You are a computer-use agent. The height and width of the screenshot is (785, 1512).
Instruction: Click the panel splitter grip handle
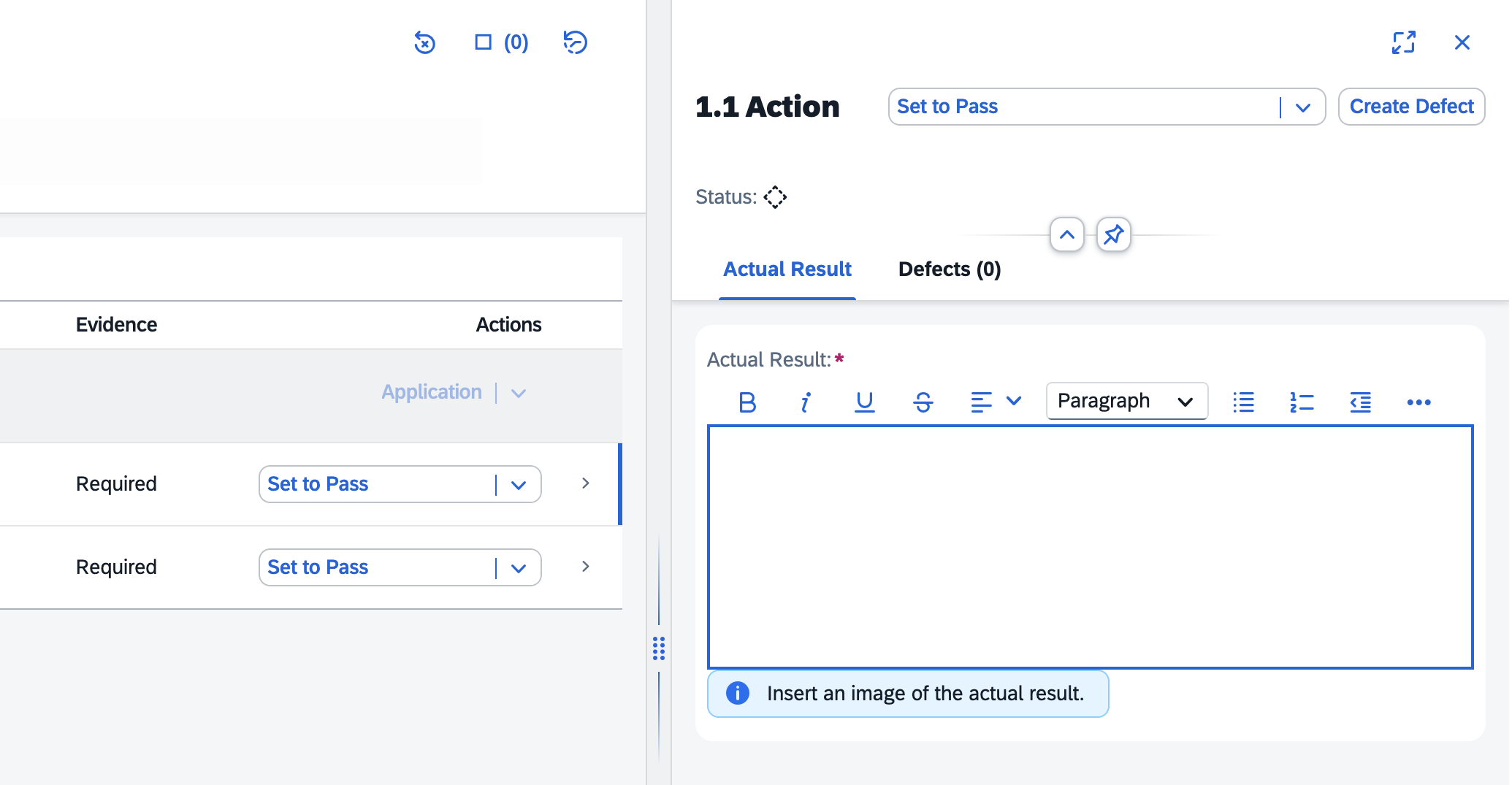[659, 648]
